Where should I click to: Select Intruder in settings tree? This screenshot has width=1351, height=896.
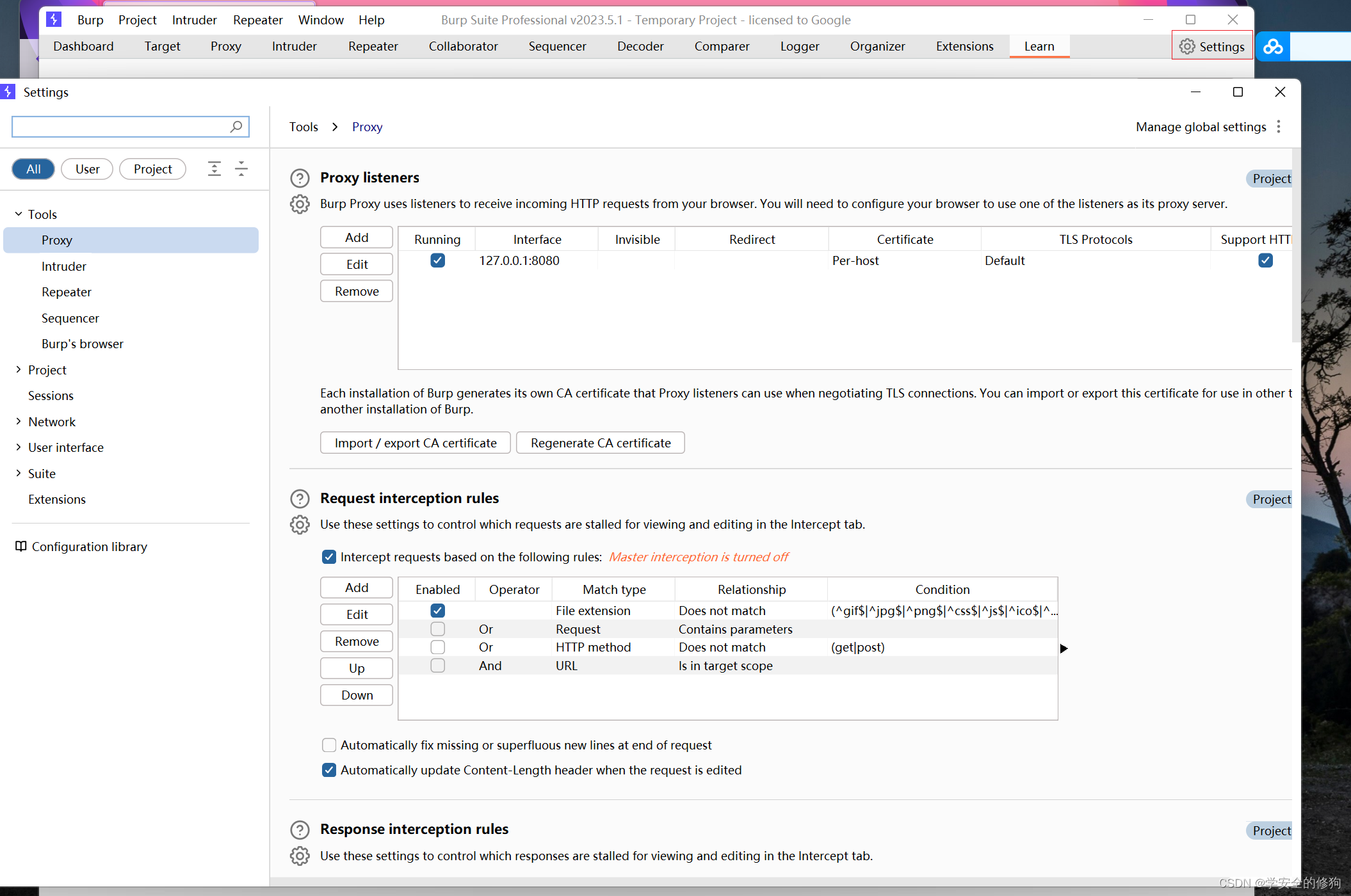click(64, 266)
